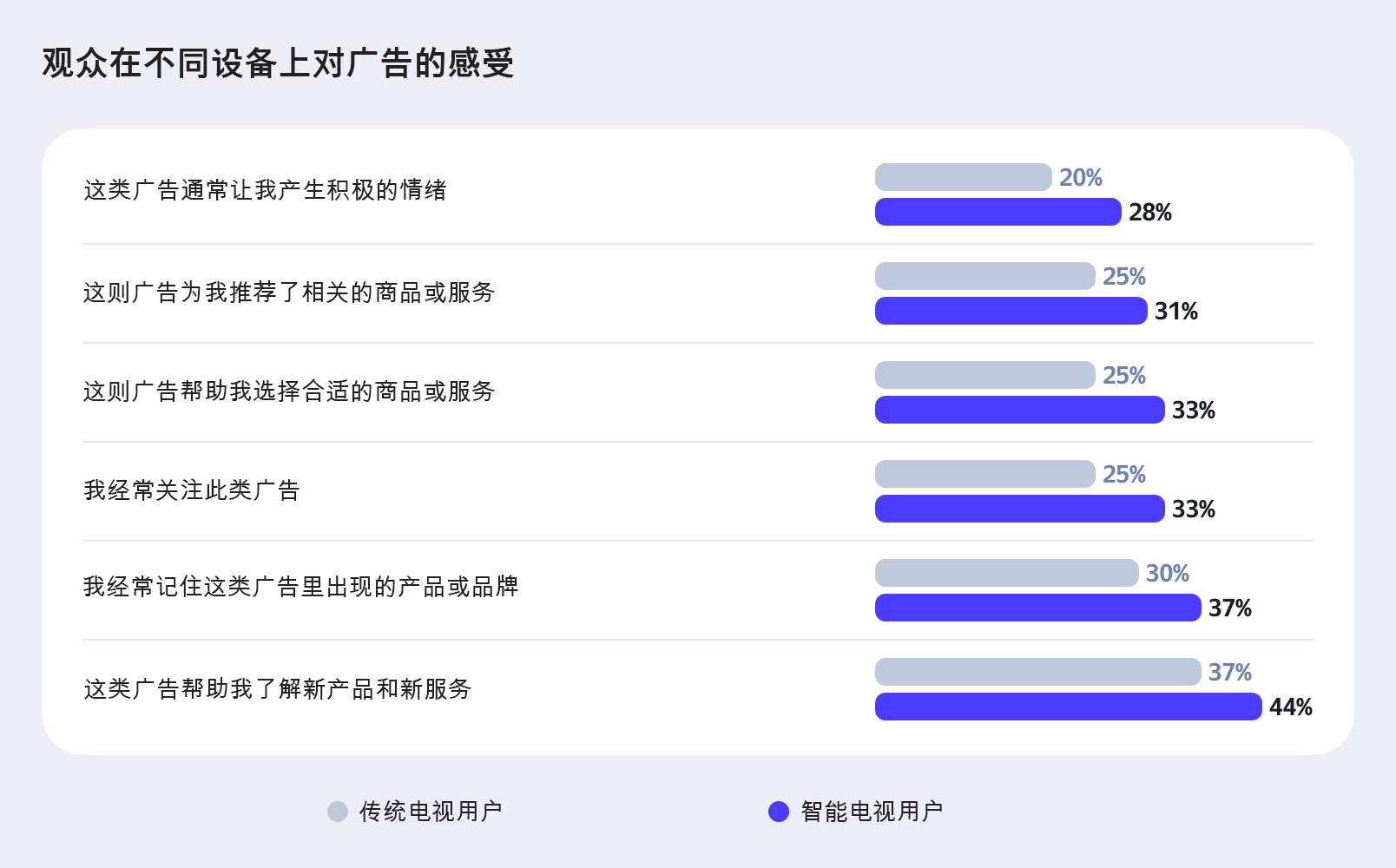Click the gray 传统电视用户 legend dot

(338, 812)
